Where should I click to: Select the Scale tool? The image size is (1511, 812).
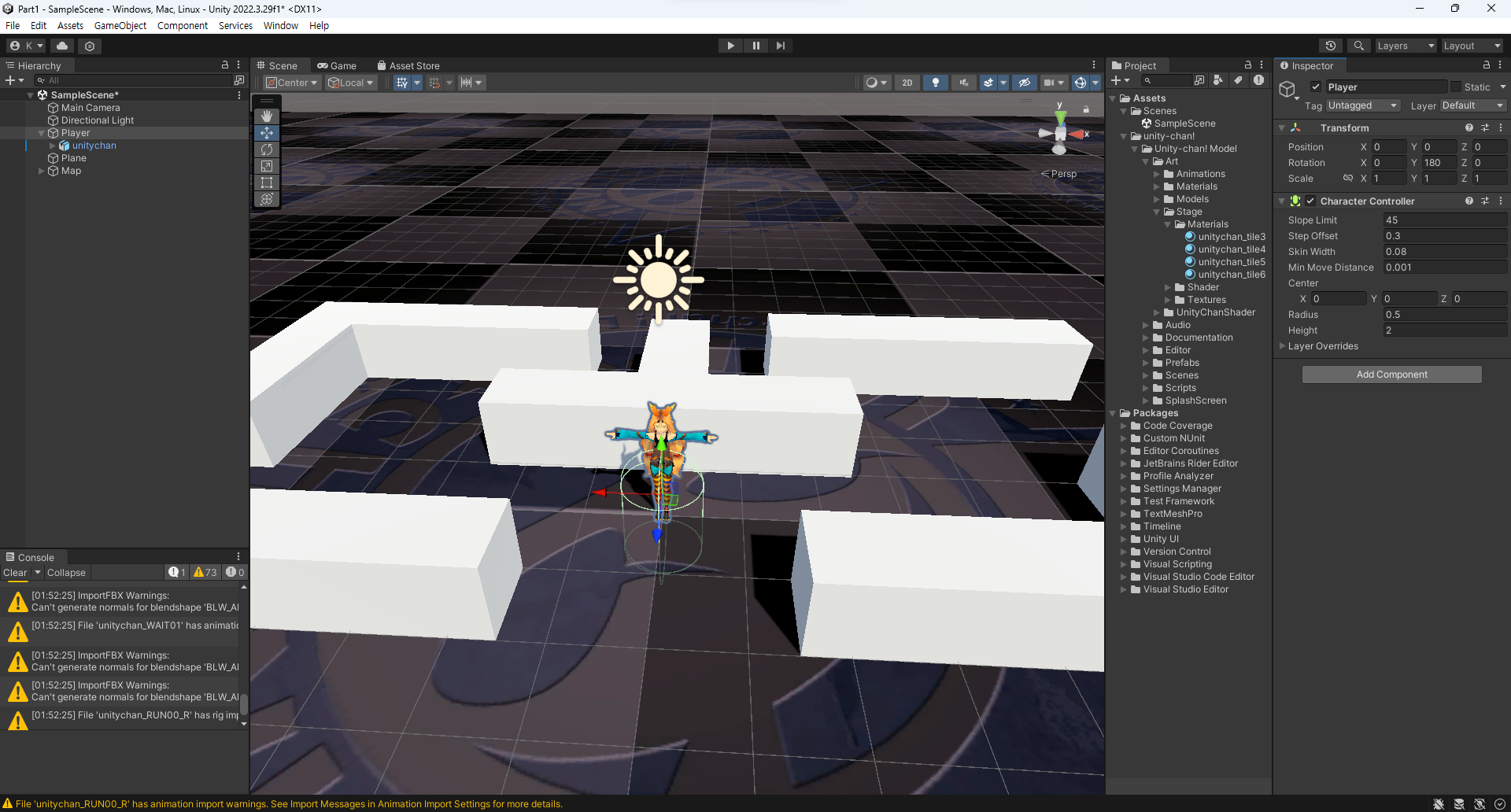pyautogui.click(x=267, y=166)
